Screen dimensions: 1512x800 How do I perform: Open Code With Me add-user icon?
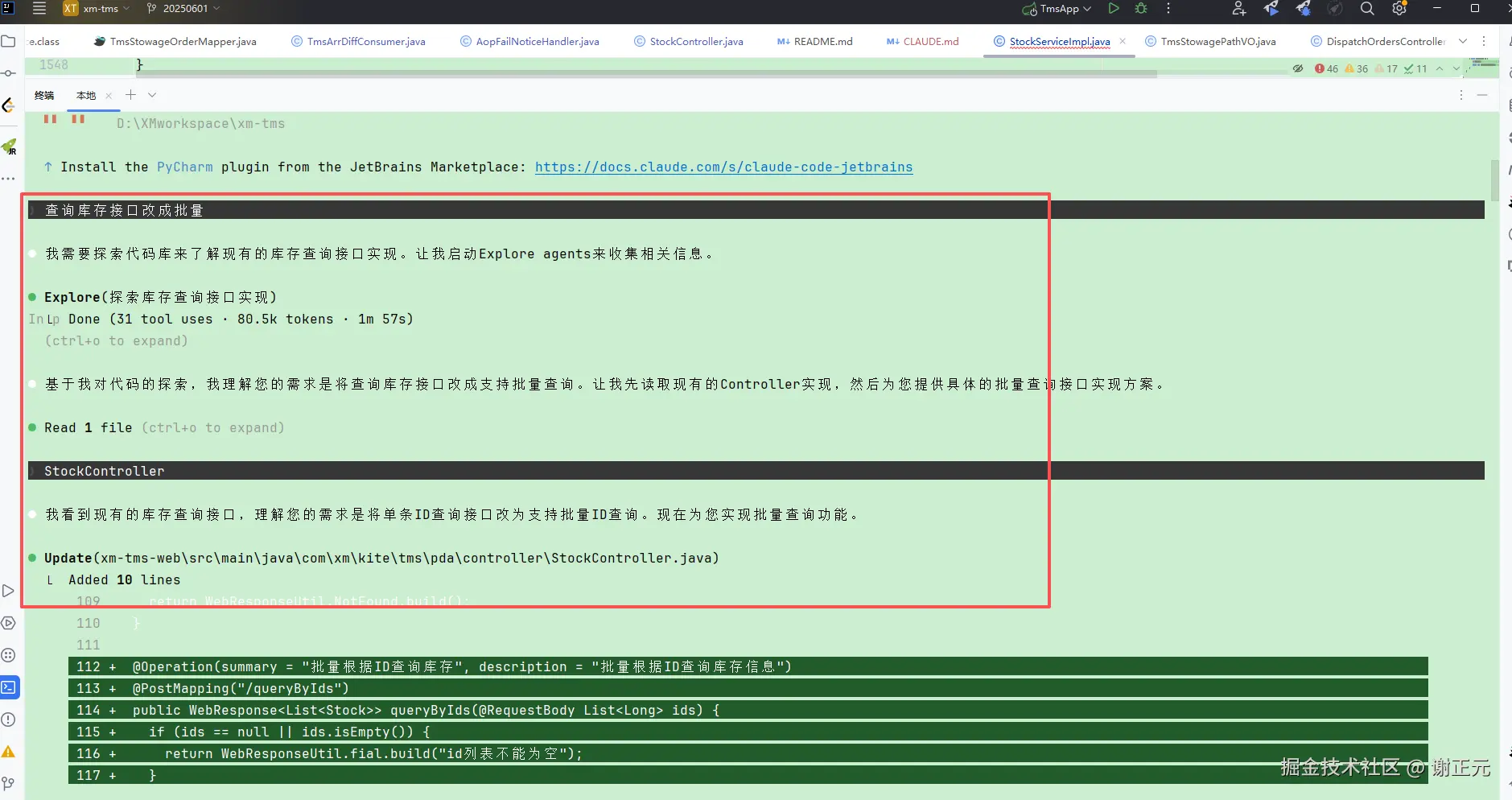pyautogui.click(x=1239, y=9)
